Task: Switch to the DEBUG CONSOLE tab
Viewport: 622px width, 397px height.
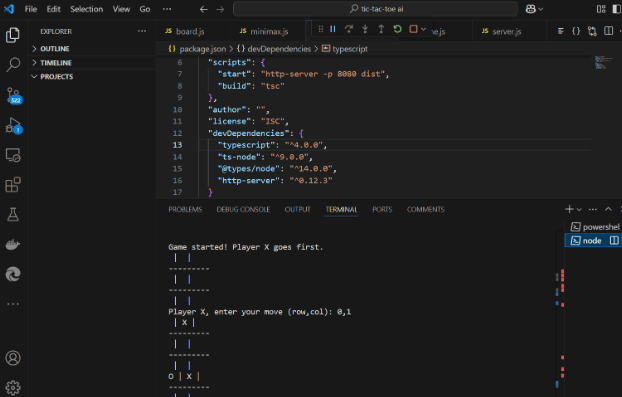Action: 243,209
